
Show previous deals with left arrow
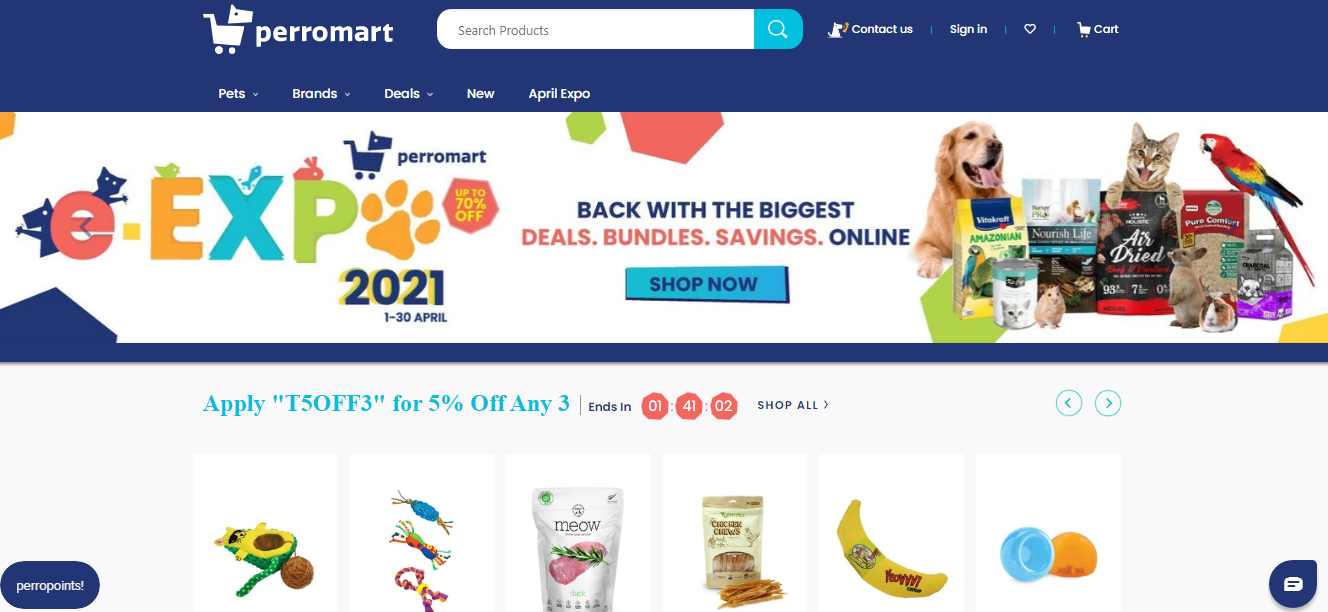1069,403
